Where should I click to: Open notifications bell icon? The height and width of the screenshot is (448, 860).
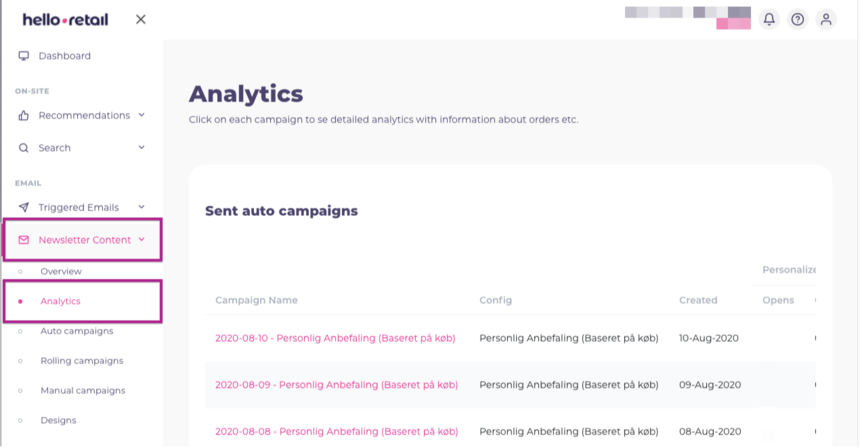coord(769,19)
